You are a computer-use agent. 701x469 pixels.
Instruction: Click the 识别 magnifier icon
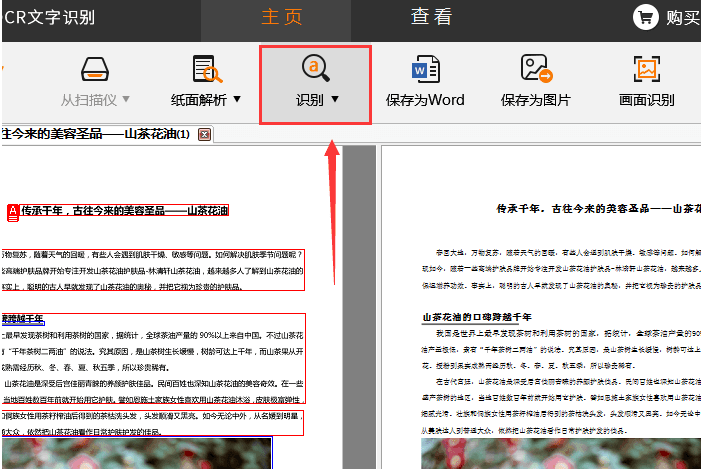click(x=316, y=68)
